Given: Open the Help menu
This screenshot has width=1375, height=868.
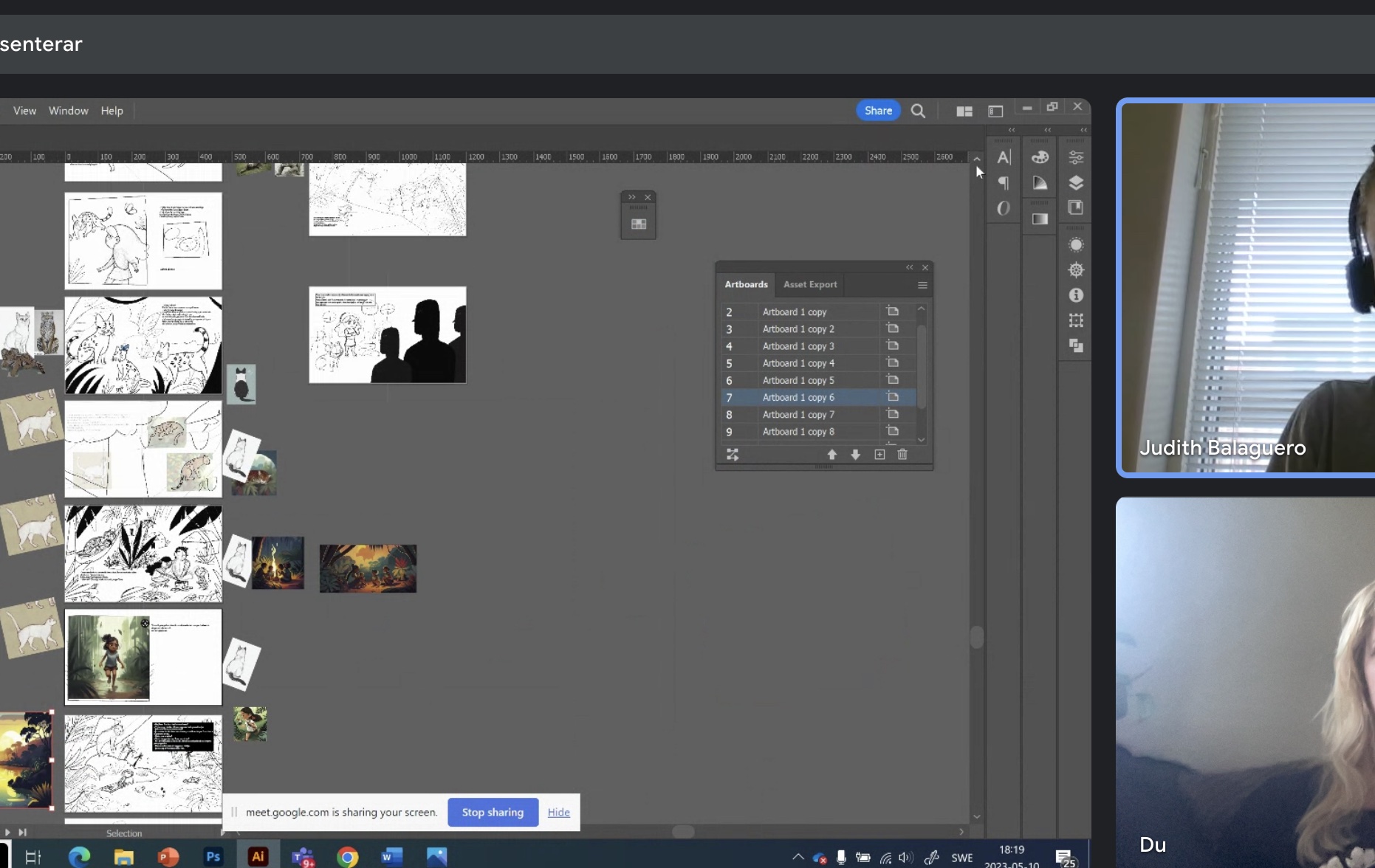Looking at the screenshot, I should coord(112,111).
